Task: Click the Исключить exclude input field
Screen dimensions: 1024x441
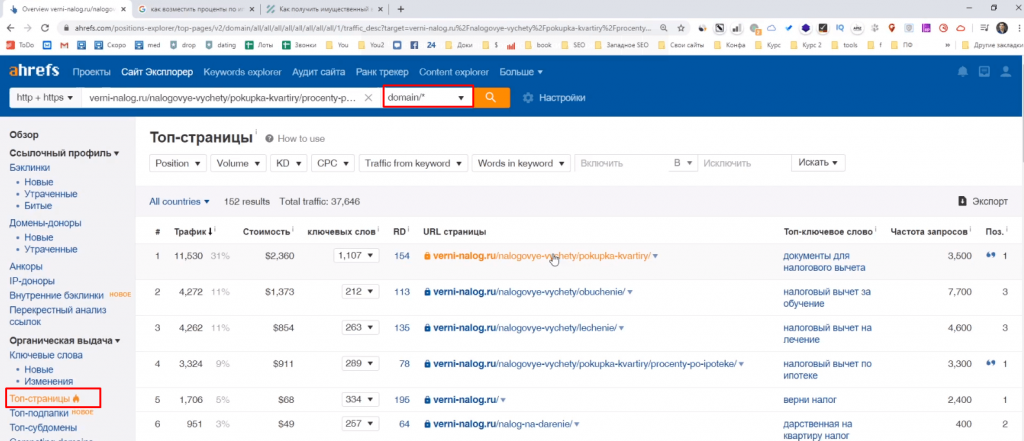Action: pyautogui.click(x=743, y=163)
